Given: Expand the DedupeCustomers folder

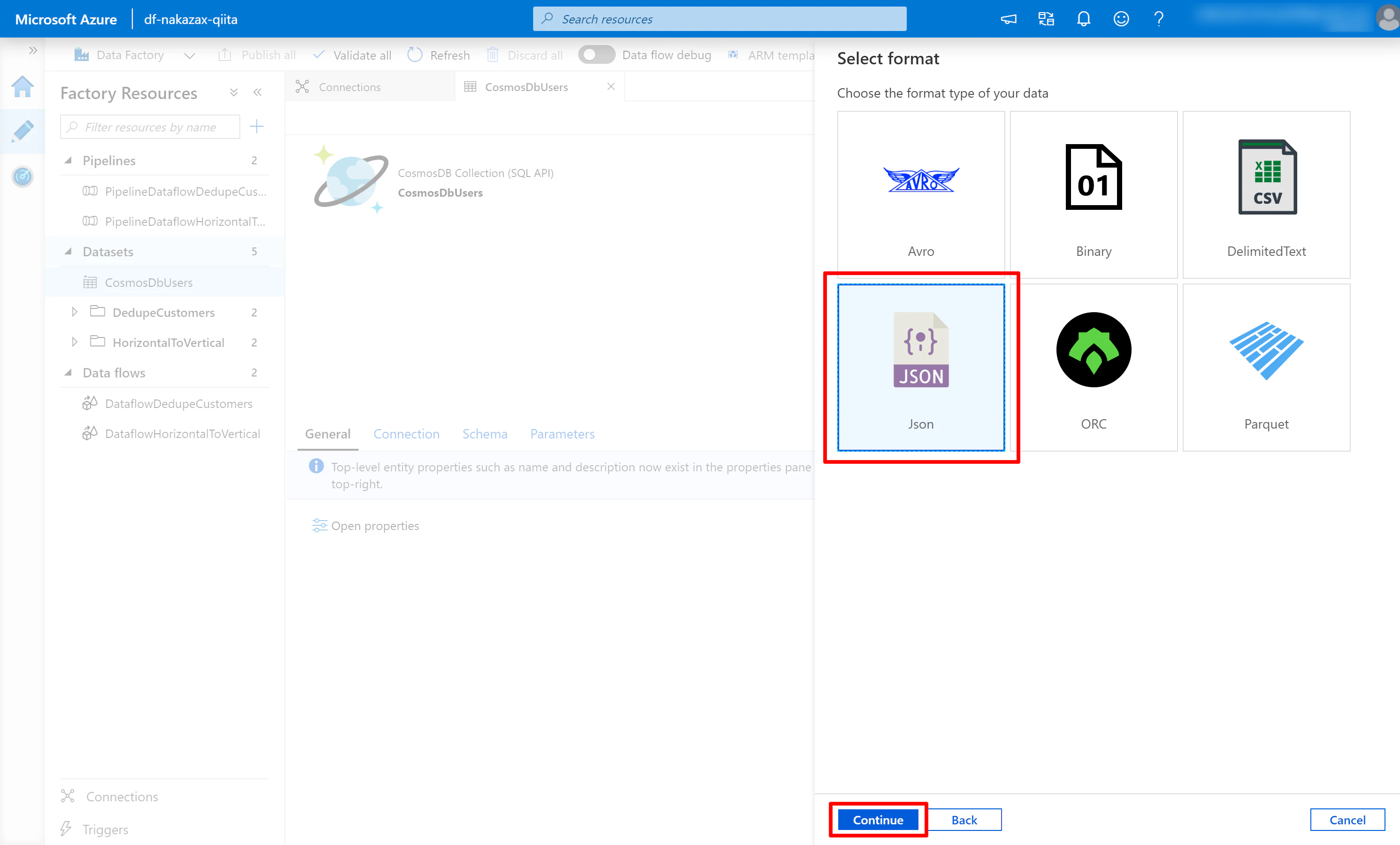Looking at the screenshot, I should click(x=74, y=312).
